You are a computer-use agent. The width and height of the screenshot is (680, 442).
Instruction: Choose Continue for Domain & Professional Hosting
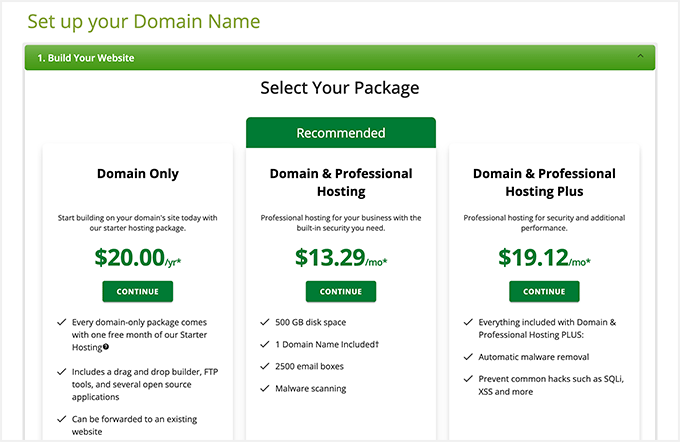[340, 291]
